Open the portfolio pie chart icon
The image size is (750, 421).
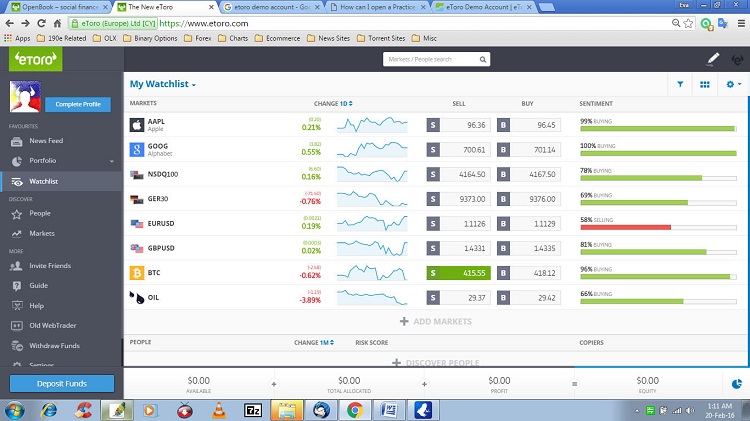click(x=737, y=384)
